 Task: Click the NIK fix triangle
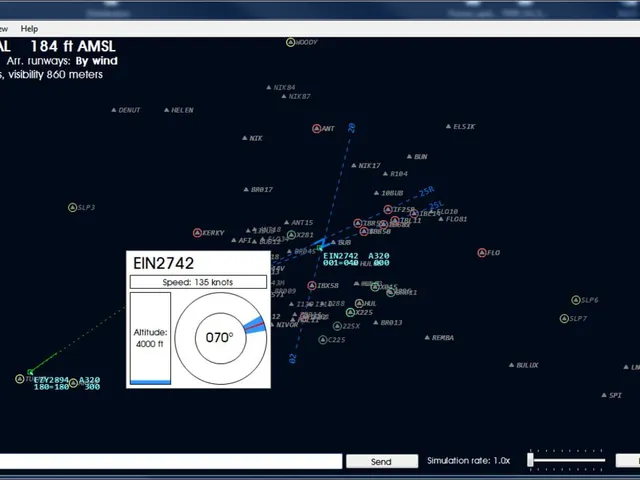pos(244,138)
